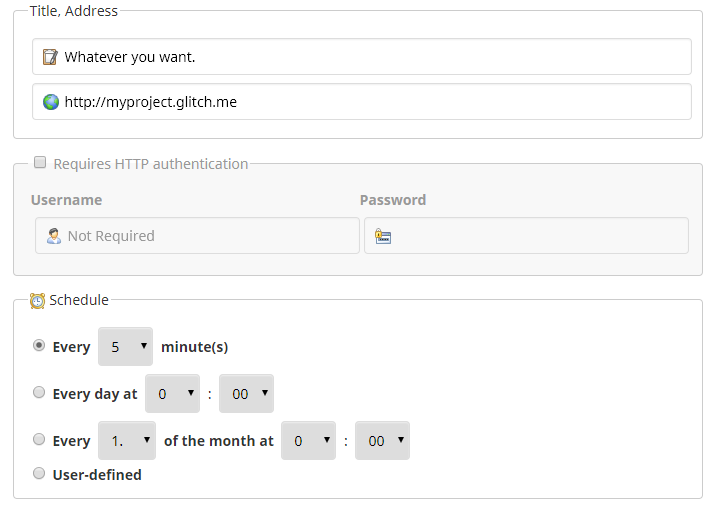Select the Every day at radio option
The image size is (720, 512).
pos(39,393)
